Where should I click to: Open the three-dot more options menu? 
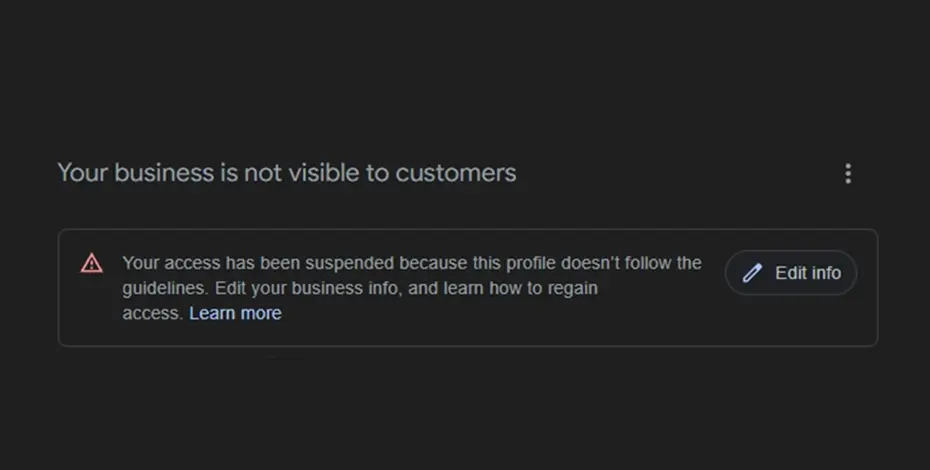[848, 174]
